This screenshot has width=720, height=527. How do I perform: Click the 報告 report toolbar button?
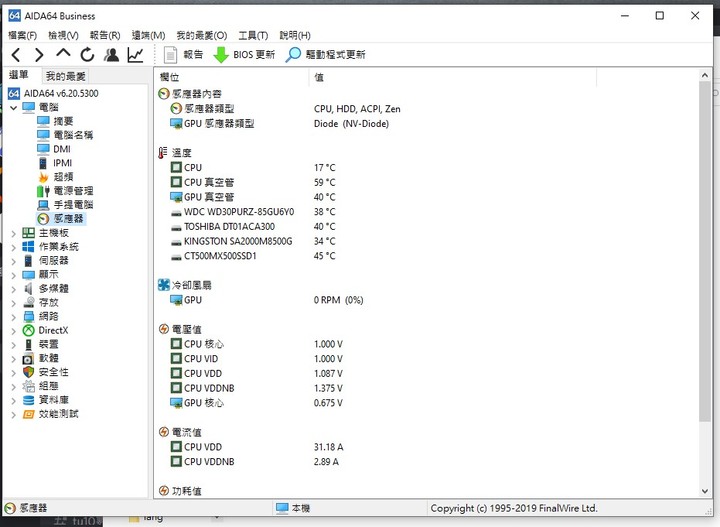coord(183,55)
